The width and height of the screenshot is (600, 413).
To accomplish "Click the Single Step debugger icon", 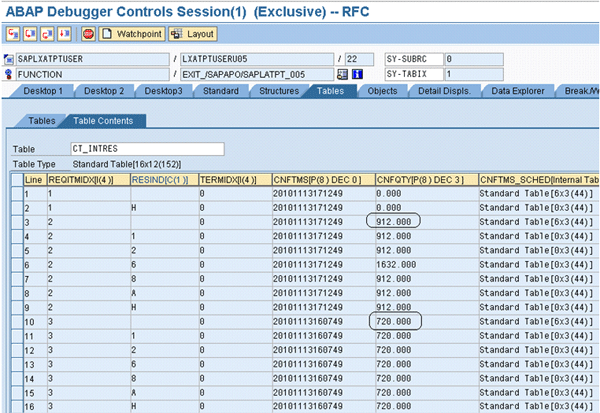I will coord(11,33).
